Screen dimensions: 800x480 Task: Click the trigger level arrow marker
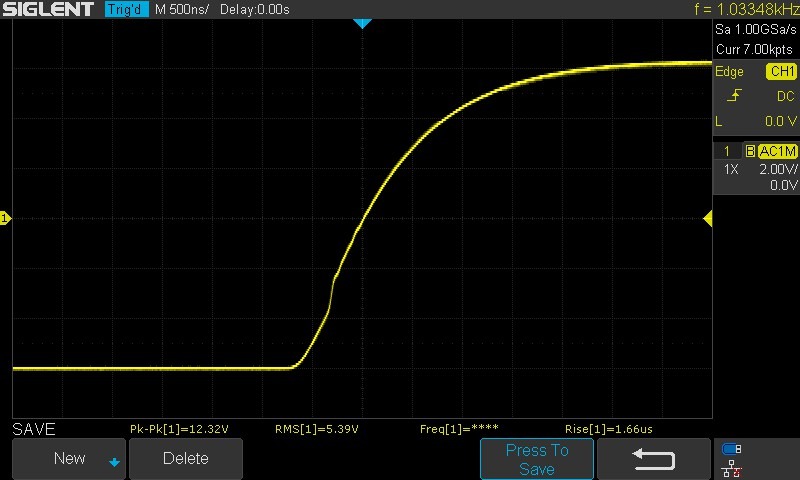[708, 219]
